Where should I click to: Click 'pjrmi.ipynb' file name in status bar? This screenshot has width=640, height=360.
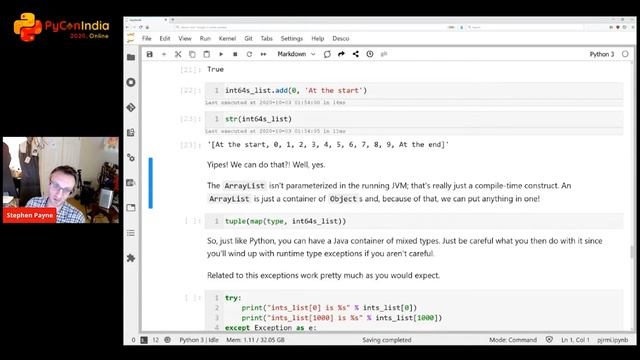(613, 340)
